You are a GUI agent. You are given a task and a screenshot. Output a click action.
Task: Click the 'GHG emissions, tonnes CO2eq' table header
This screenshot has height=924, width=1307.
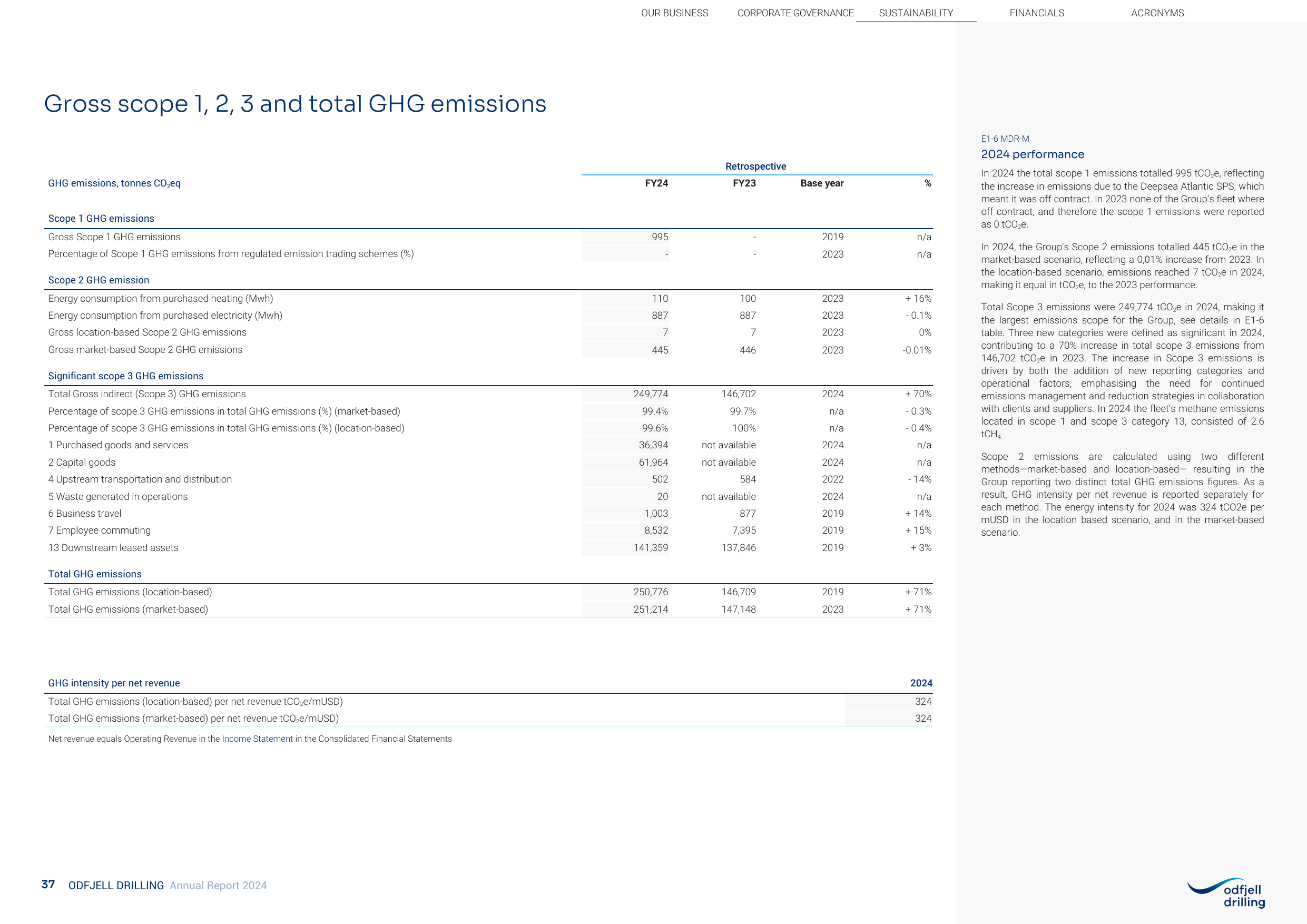coord(114,183)
